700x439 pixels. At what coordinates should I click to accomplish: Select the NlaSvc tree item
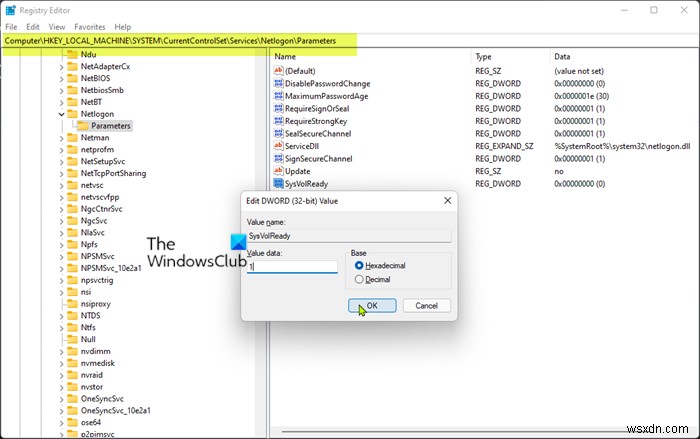pyautogui.click(x=92, y=232)
